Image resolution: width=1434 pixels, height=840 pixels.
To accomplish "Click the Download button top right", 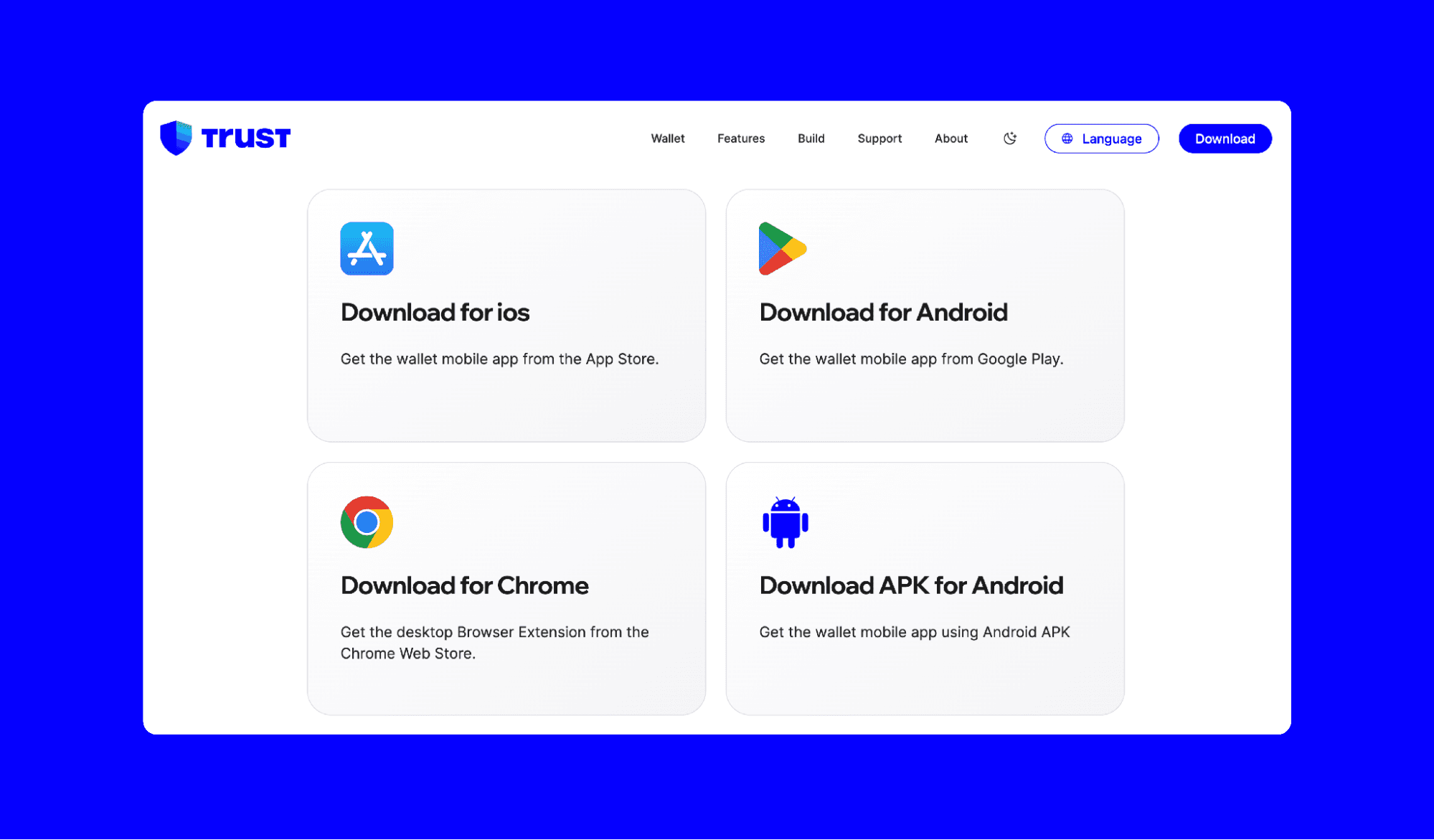I will click(x=1225, y=138).
